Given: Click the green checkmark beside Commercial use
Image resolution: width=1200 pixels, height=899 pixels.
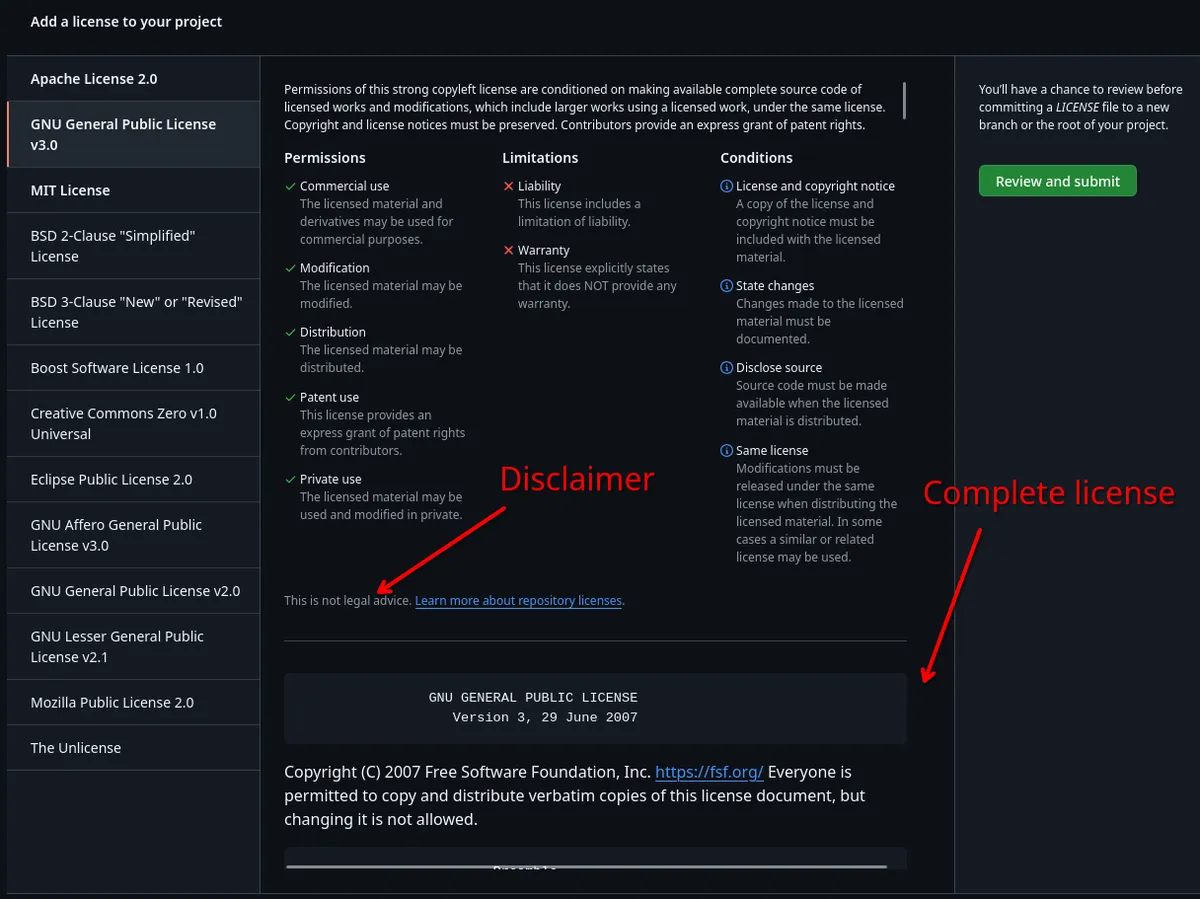Looking at the screenshot, I should click(x=290, y=186).
